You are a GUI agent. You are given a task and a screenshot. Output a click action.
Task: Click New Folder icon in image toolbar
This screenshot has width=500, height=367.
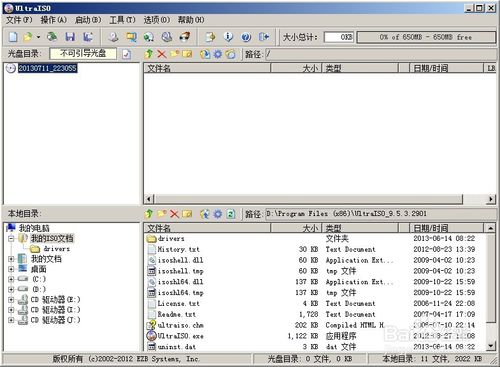pyautogui.click(x=175, y=54)
